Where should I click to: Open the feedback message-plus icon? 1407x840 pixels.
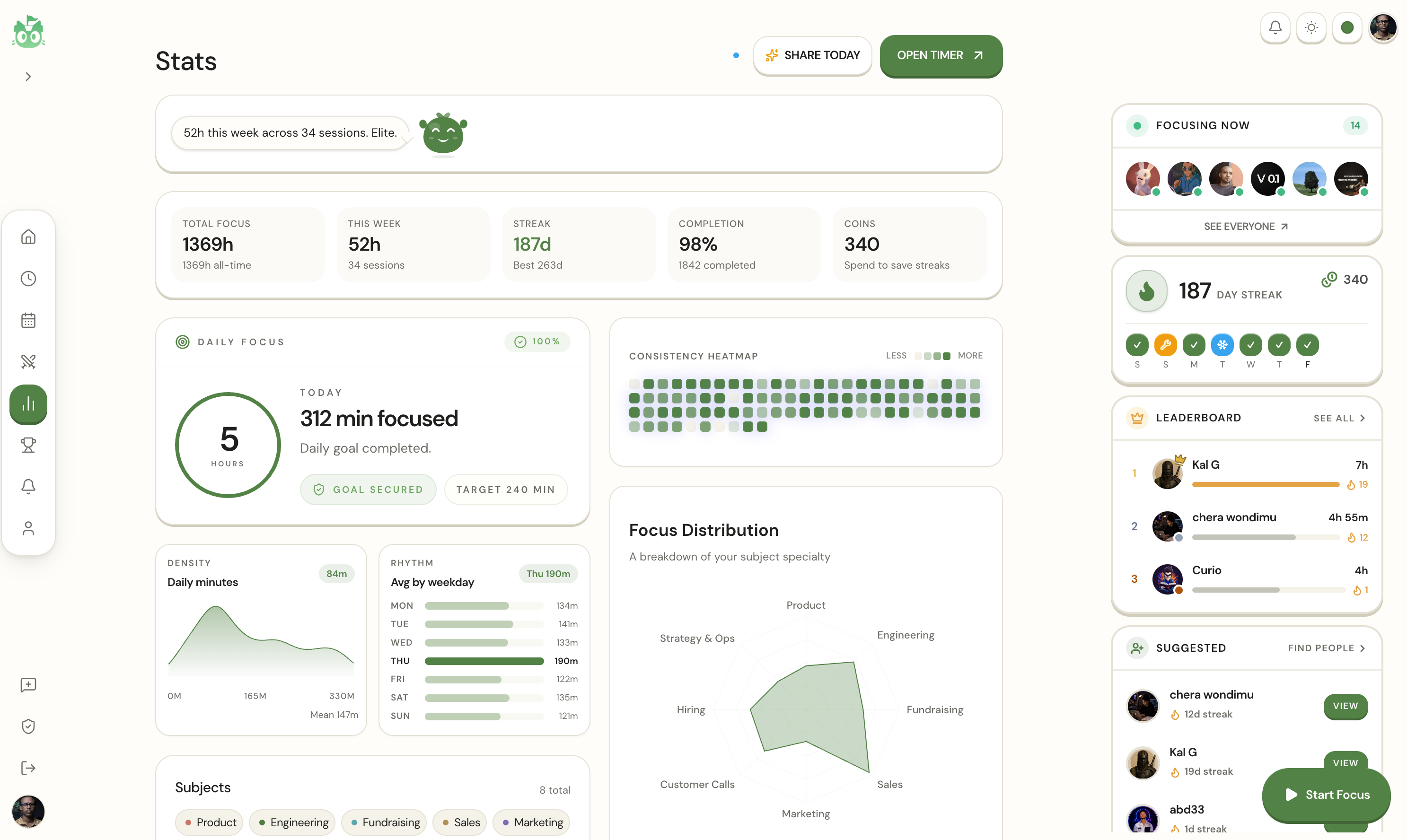[28, 685]
